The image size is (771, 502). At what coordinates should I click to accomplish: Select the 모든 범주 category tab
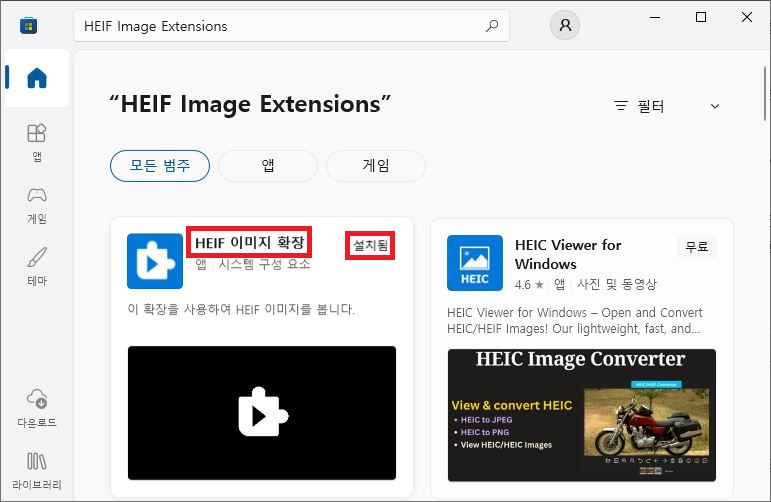click(x=160, y=166)
